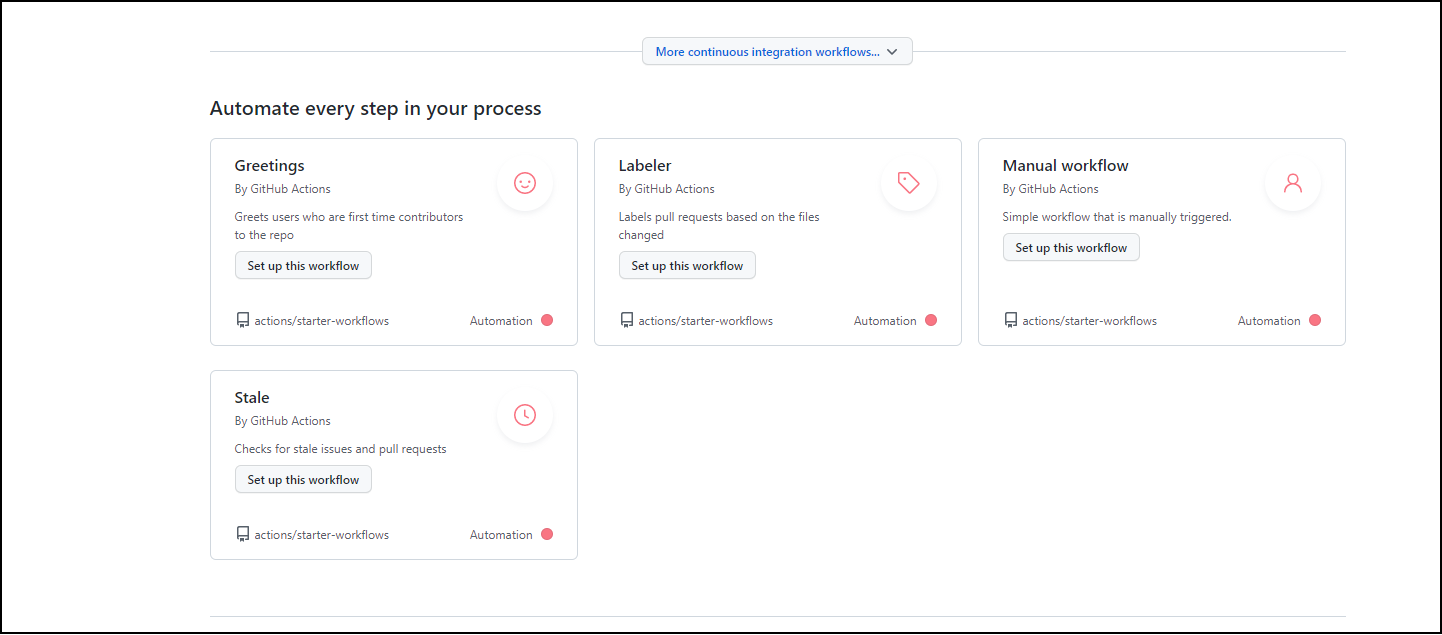
Task: Click the repo icon in the Manual workflow card
Action: pyautogui.click(x=1010, y=321)
